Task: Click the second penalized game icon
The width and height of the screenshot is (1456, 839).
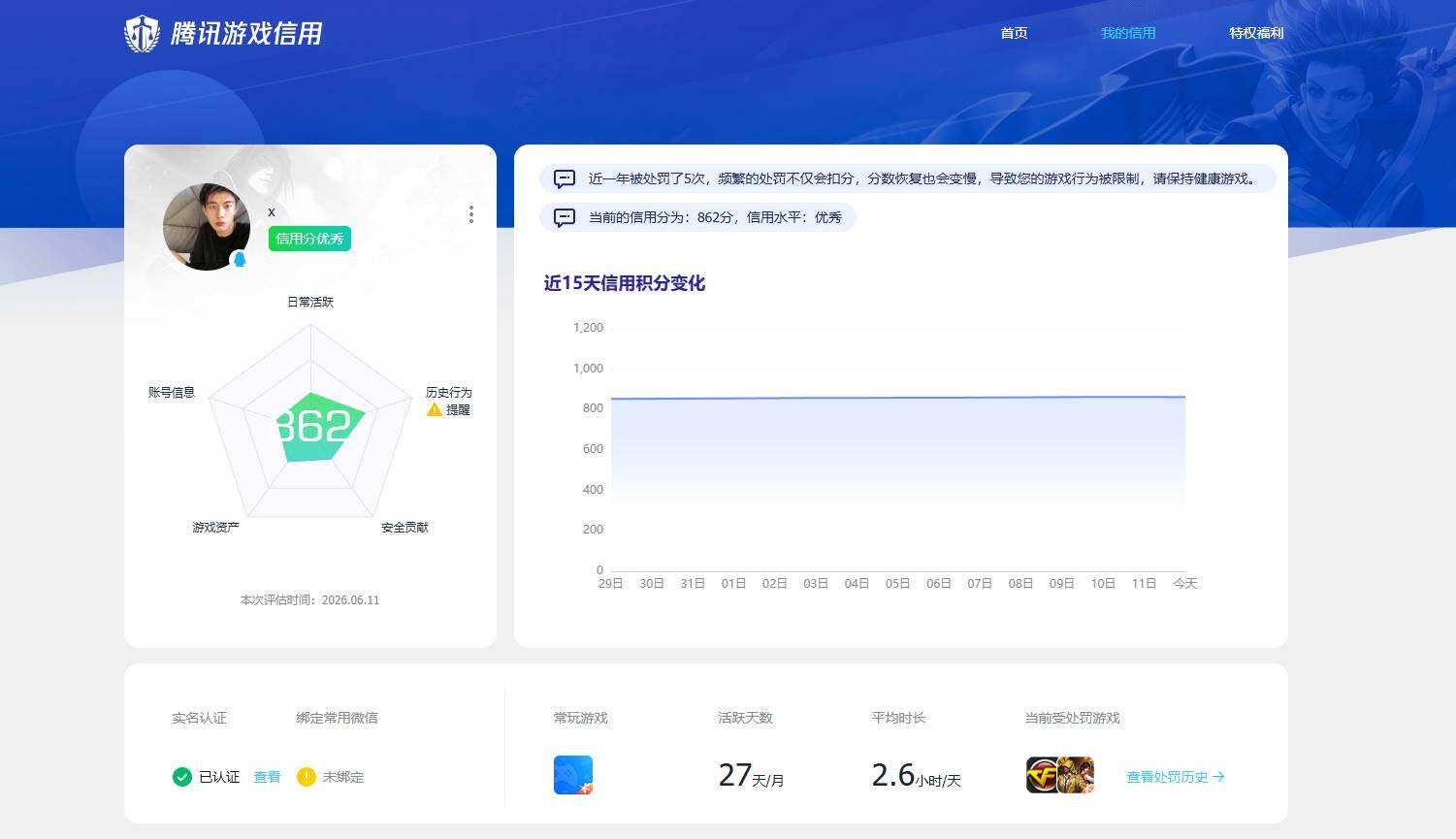Action: [1077, 775]
